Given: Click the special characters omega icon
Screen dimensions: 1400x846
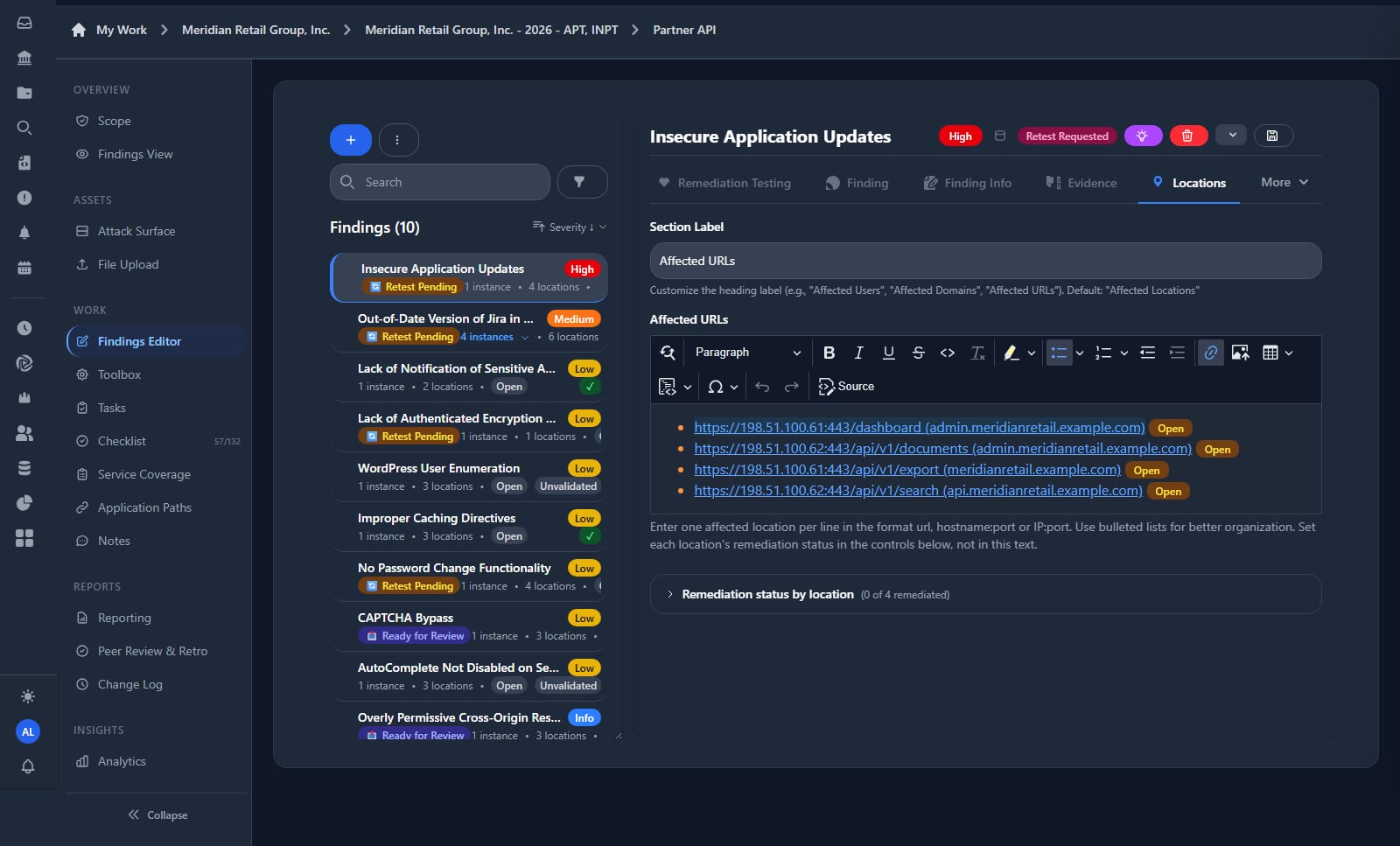Looking at the screenshot, I should 716,387.
